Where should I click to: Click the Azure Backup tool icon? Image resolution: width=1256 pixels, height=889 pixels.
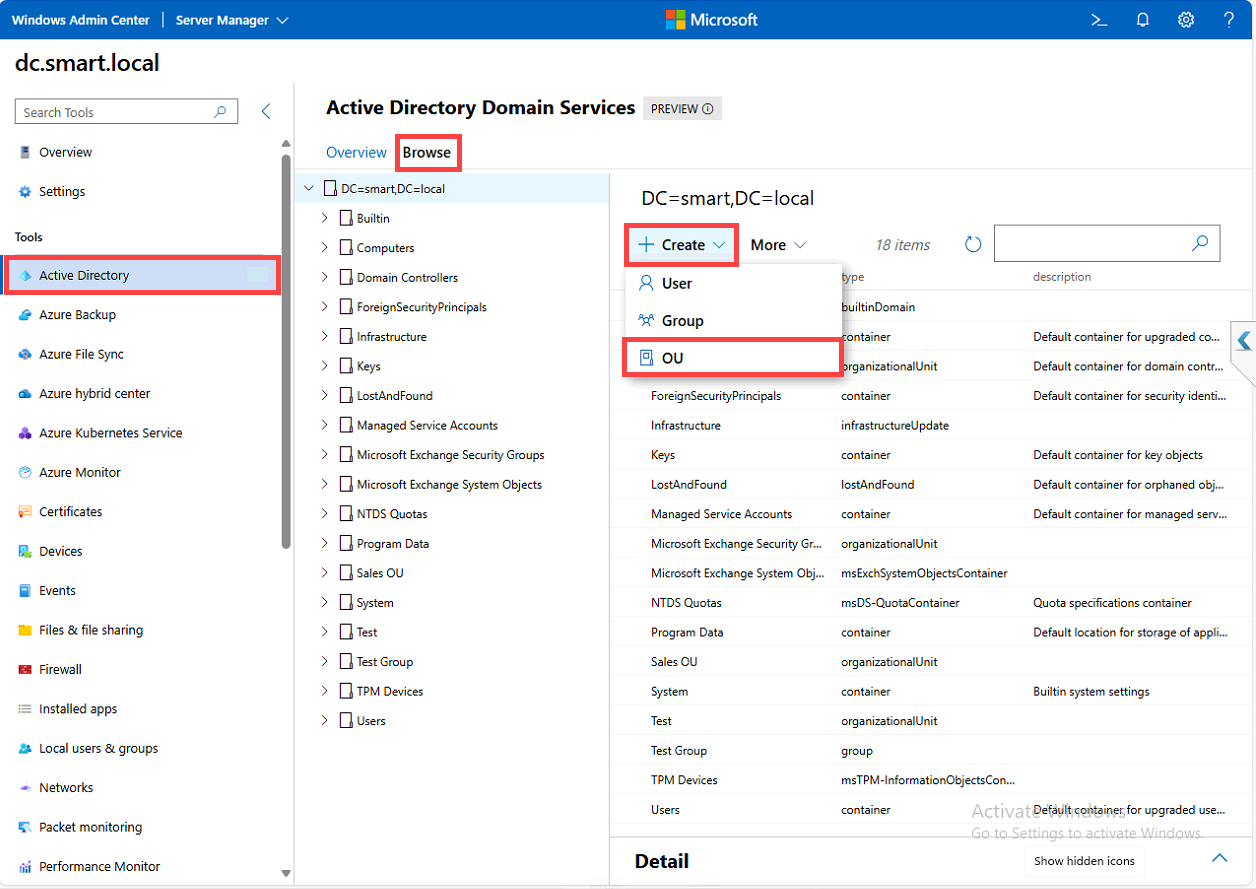tap(25, 315)
